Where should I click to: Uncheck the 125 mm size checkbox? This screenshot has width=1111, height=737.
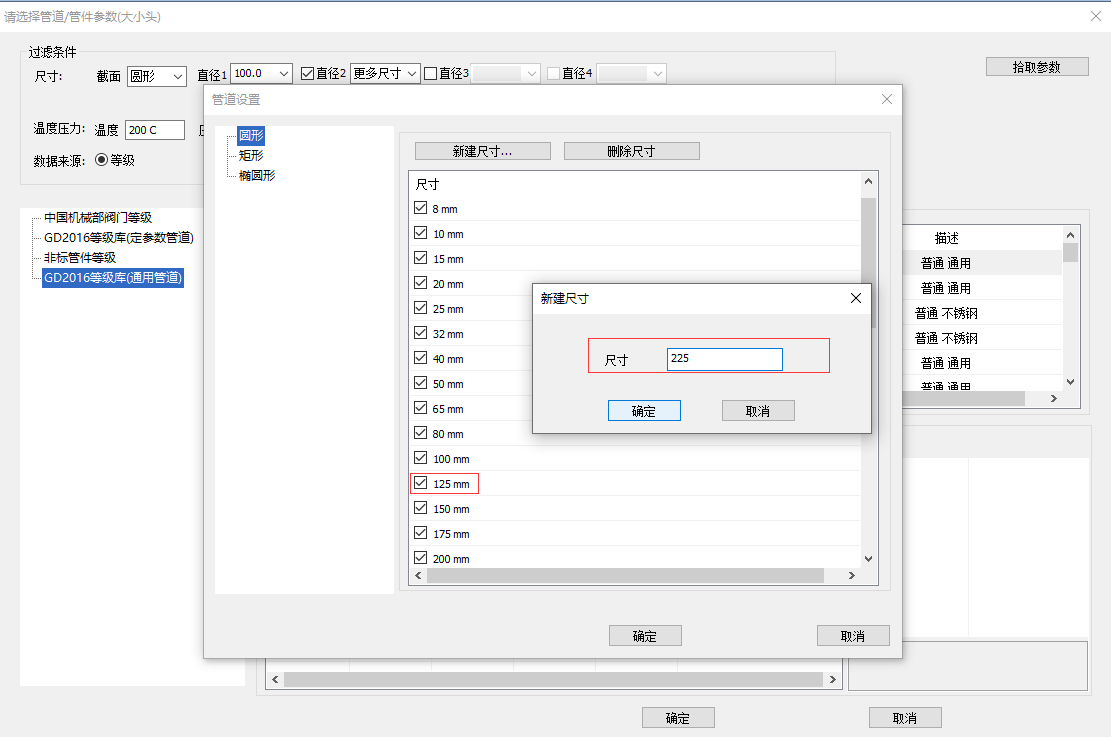pos(421,484)
